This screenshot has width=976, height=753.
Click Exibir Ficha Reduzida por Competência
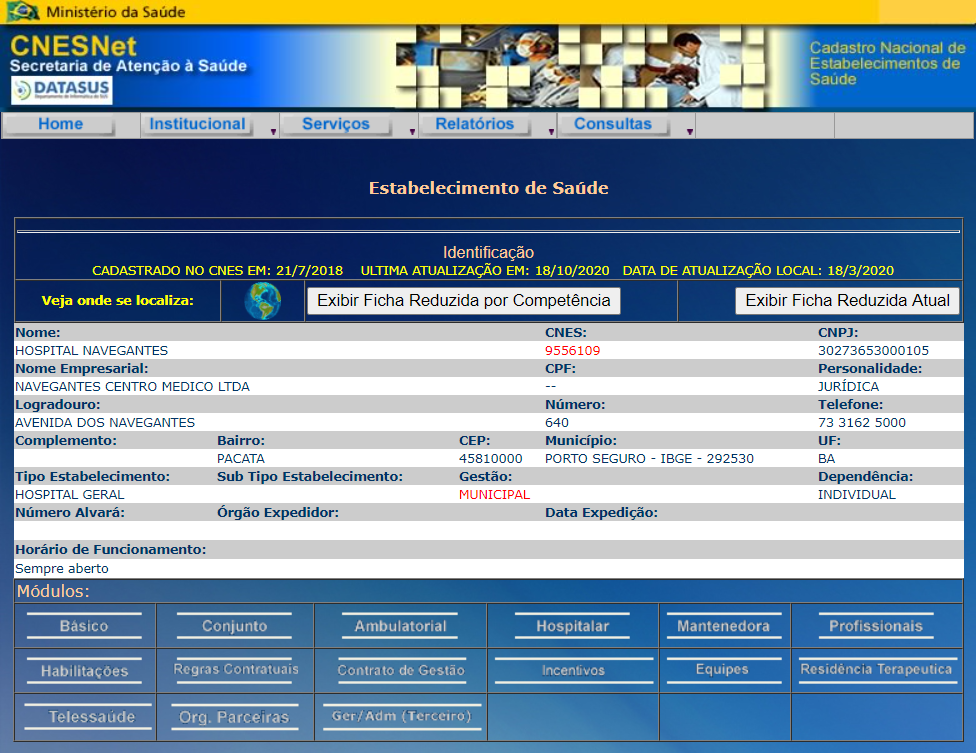pos(464,301)
